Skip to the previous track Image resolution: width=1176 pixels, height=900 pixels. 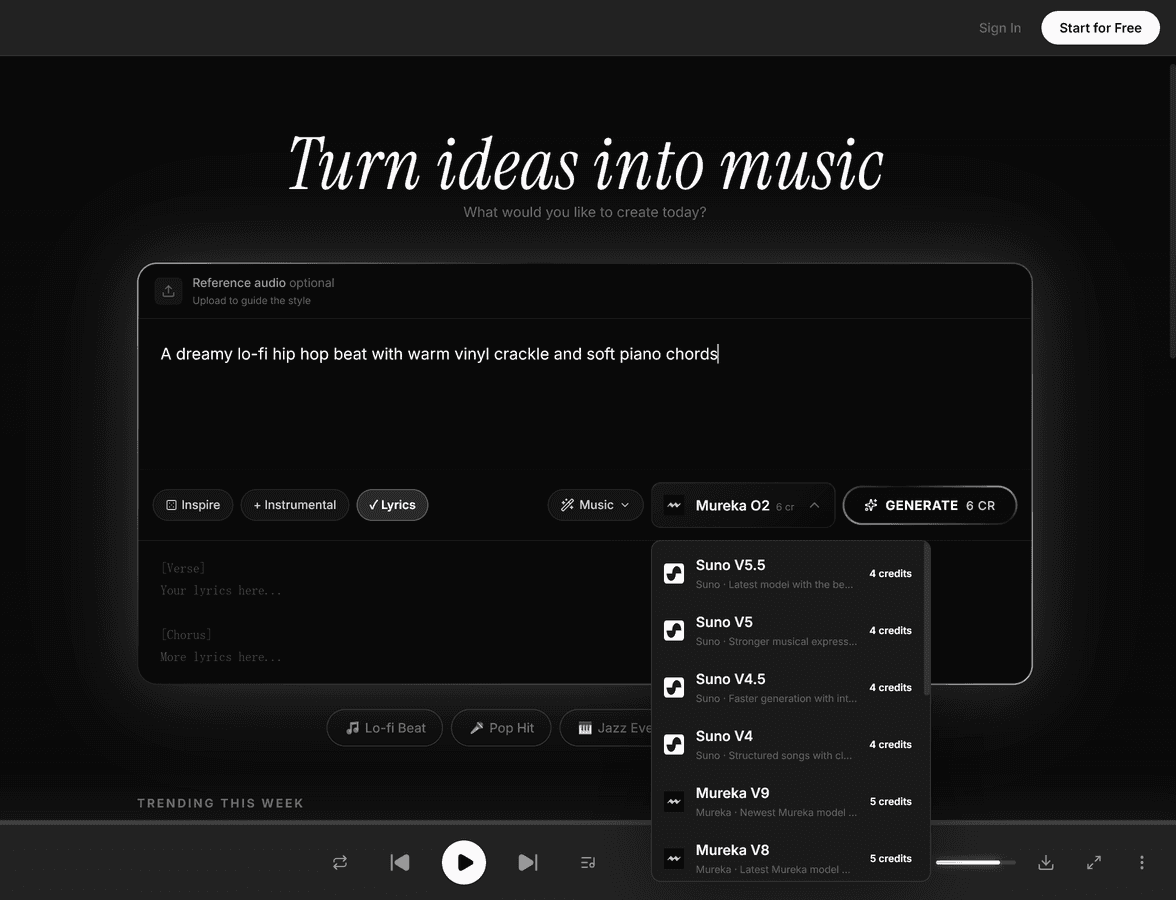click(x=400, y=862)
